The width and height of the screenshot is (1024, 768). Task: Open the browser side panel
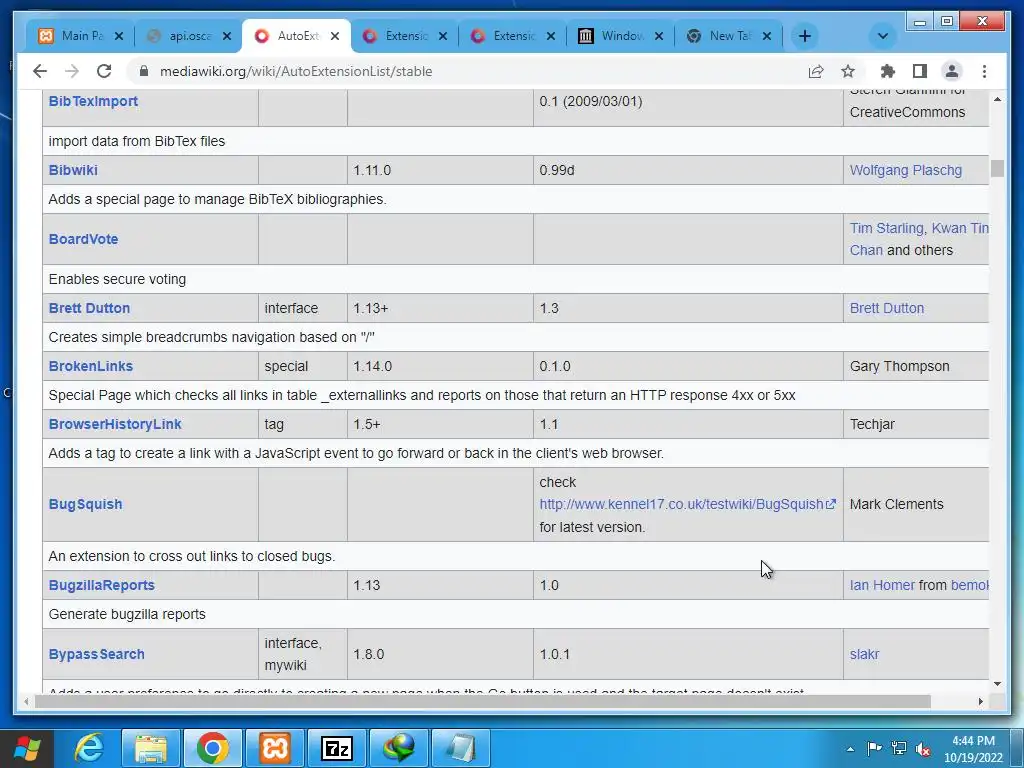click(920, 71)
